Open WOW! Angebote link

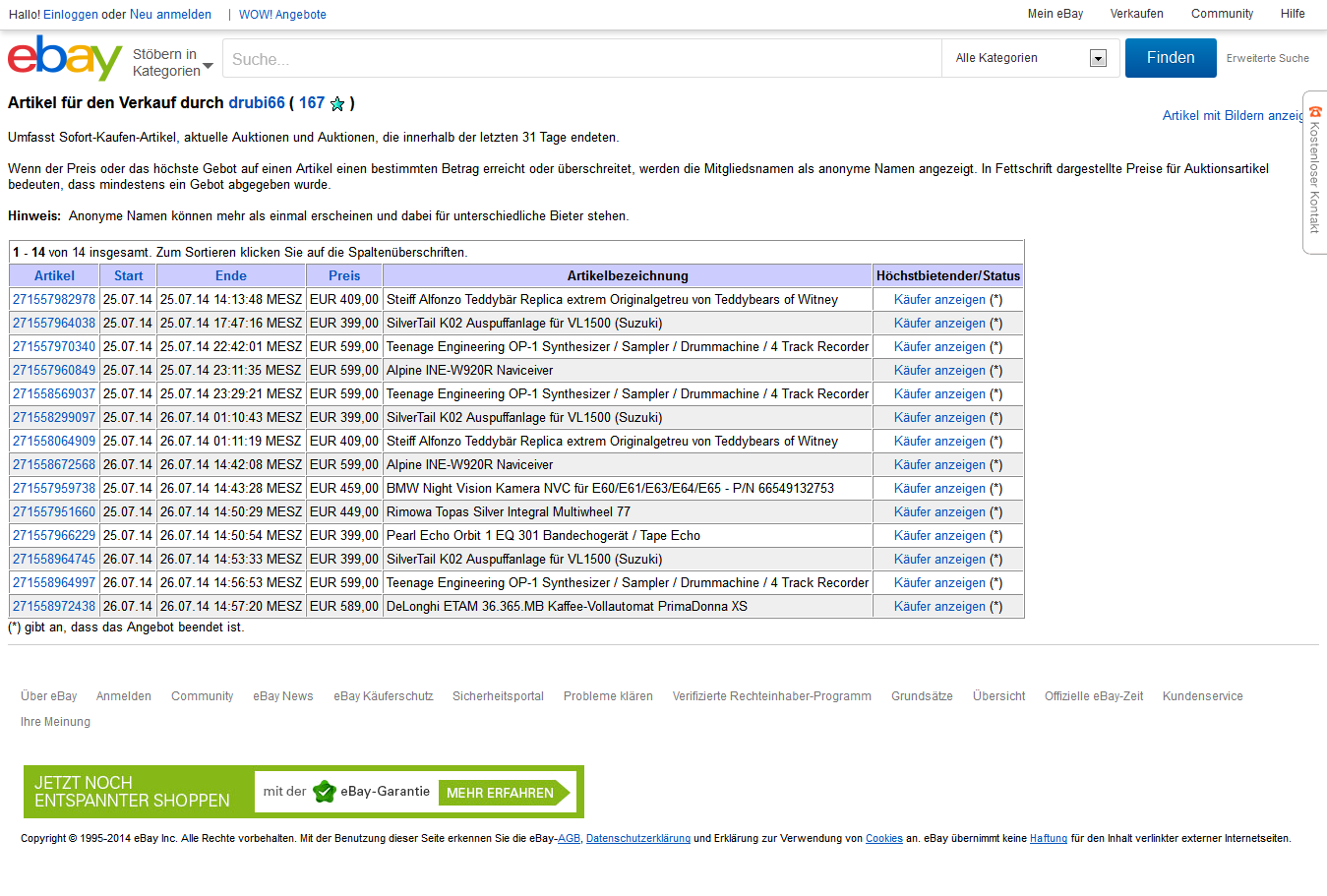point(282,15)
